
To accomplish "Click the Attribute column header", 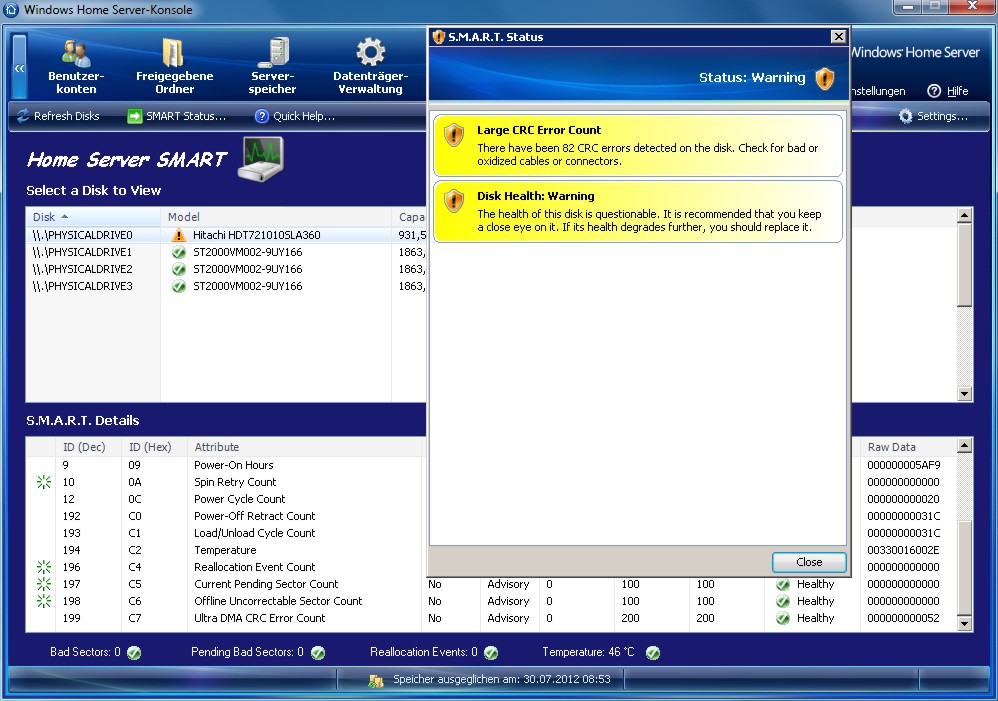I will click(x=304, y=447).
